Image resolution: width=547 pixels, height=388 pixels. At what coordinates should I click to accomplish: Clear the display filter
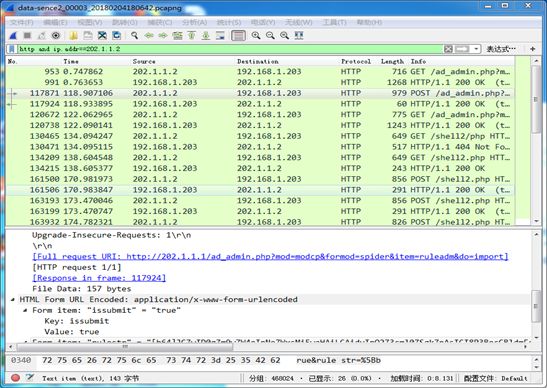pyautogui.click(x=449, y=49)
